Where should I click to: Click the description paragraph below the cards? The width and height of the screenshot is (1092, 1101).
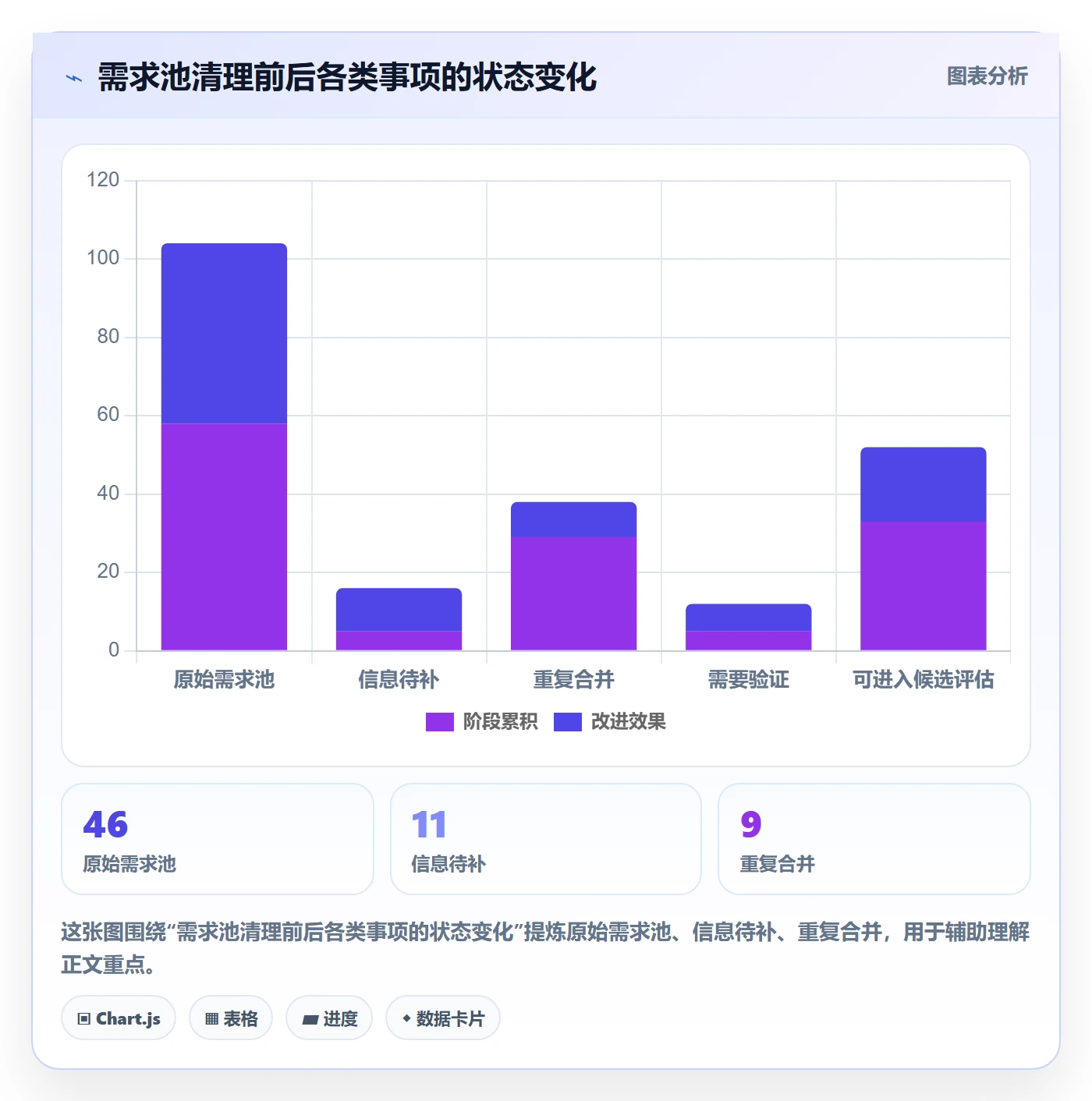pyautogui.click(x=545, y=948)
